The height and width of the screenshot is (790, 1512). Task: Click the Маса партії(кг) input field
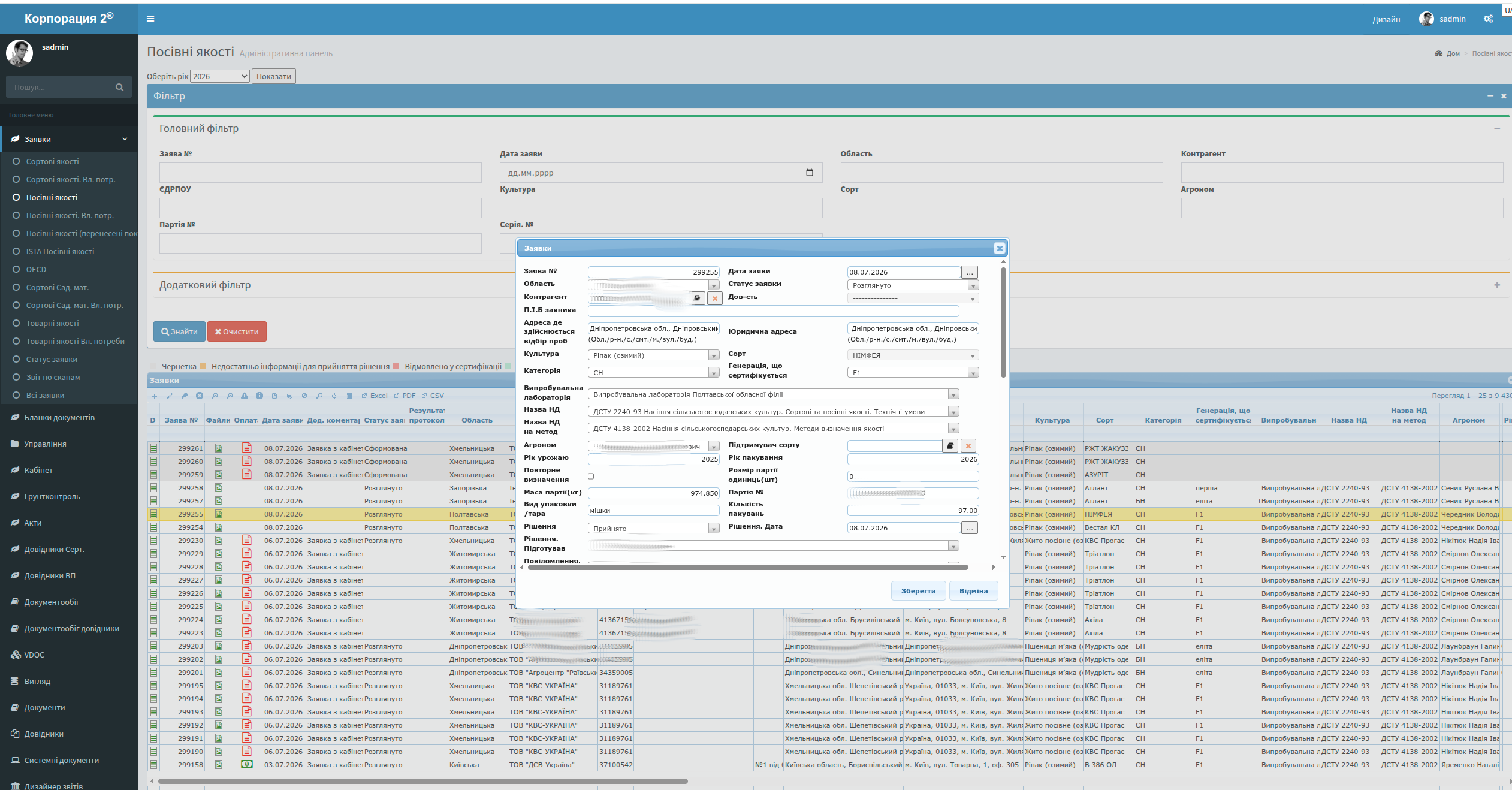653,493
